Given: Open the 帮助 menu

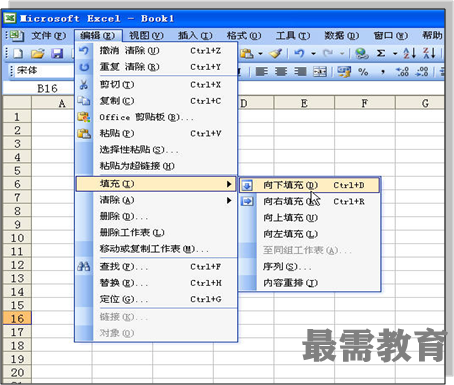Looking at the screenshot, I should point(432,35).
